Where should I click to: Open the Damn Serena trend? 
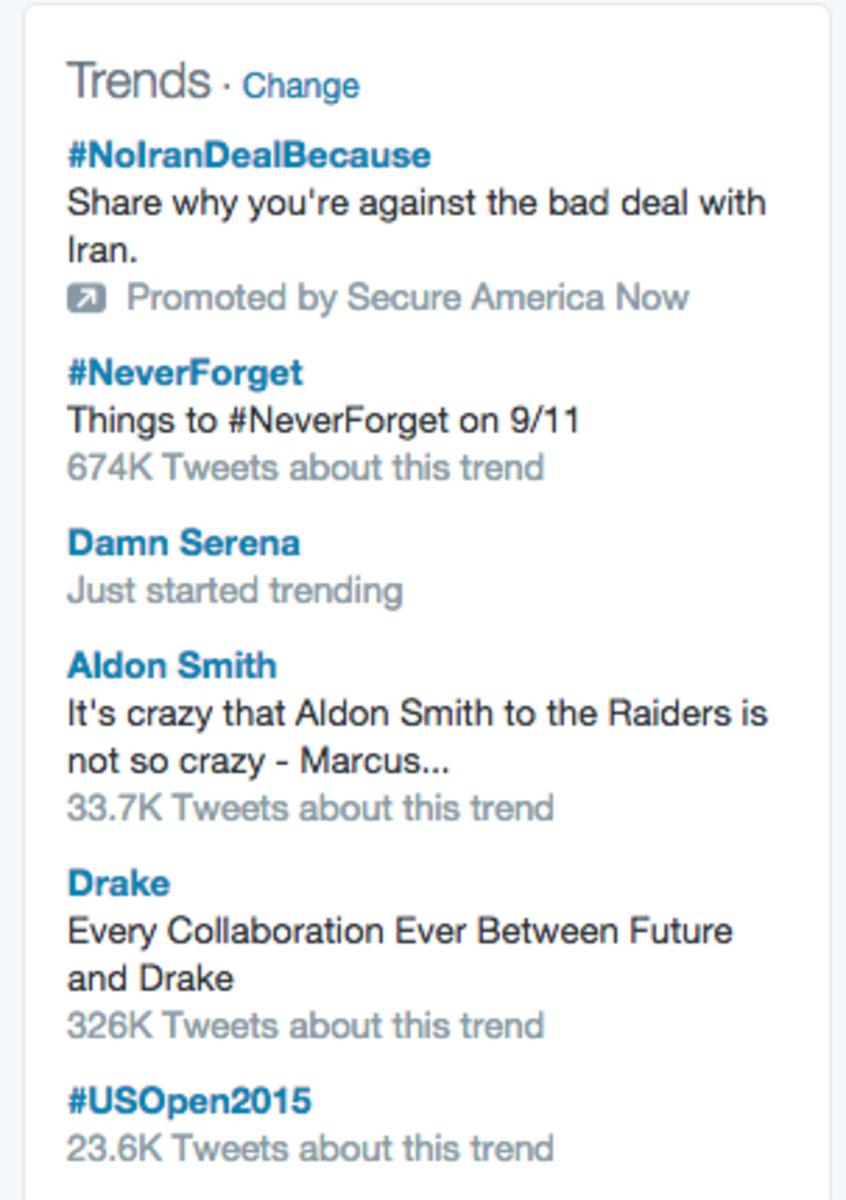click(183, 543)
